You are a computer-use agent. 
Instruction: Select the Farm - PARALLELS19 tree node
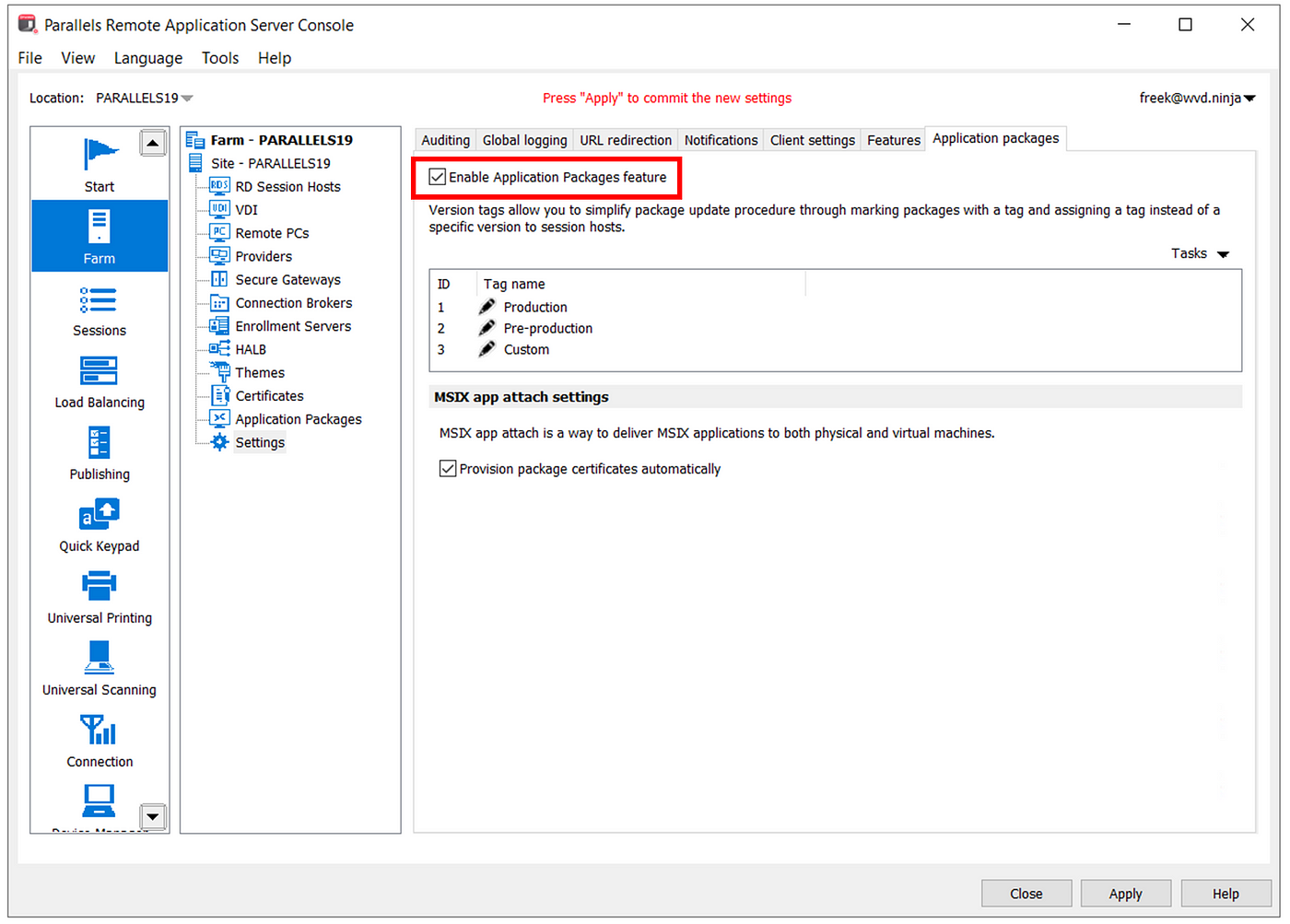281,140
